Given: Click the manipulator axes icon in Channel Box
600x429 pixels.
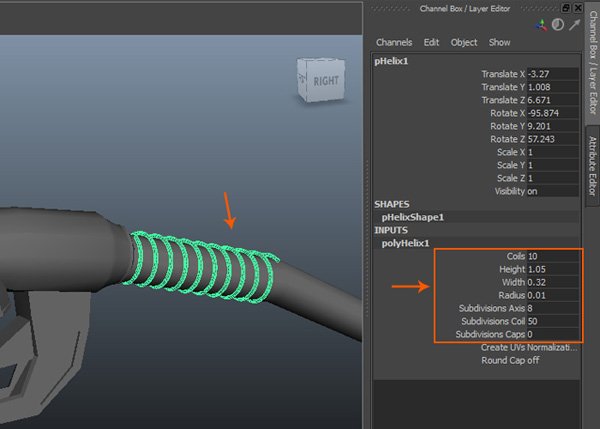Looking at the screenshot, I should click(x=541, y=26).
